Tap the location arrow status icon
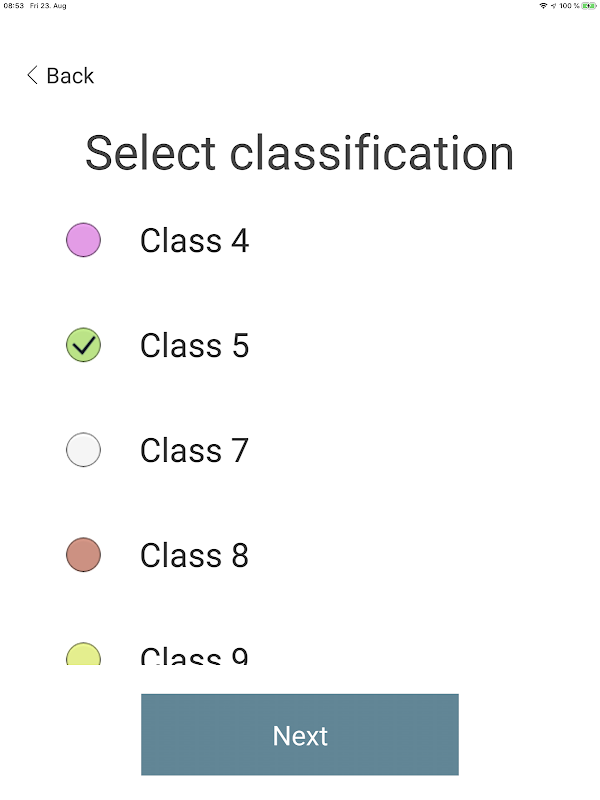The image size is (600, 800). click(554, 6)
